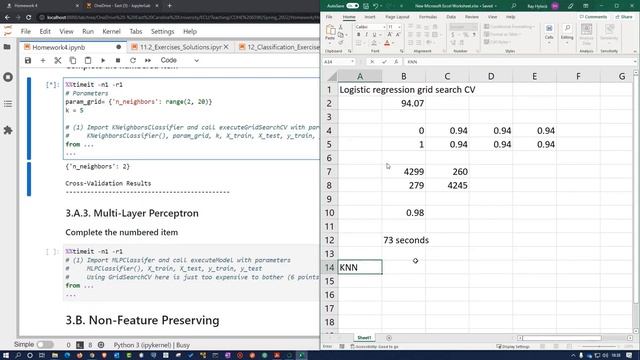Open the Excel Editing group dropdown
The height and width of the screenshot is (360, 640).
tap(567, 33)
